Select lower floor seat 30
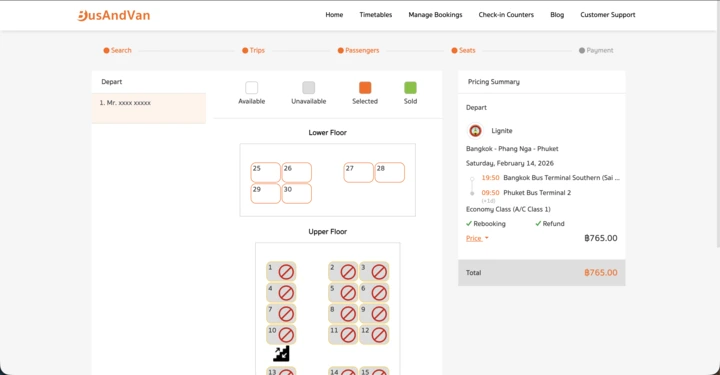Screen dimensions: 720x375 pyautogui.click(x=297, y=193)
